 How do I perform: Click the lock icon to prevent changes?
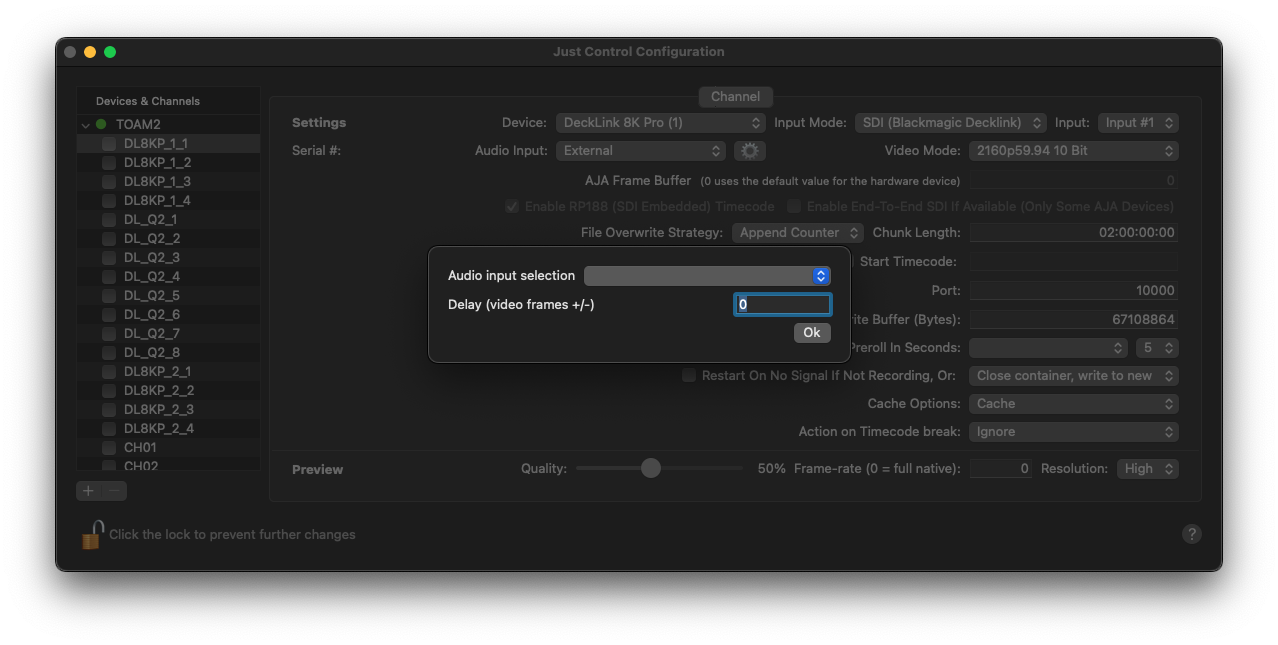pos(91,534)
